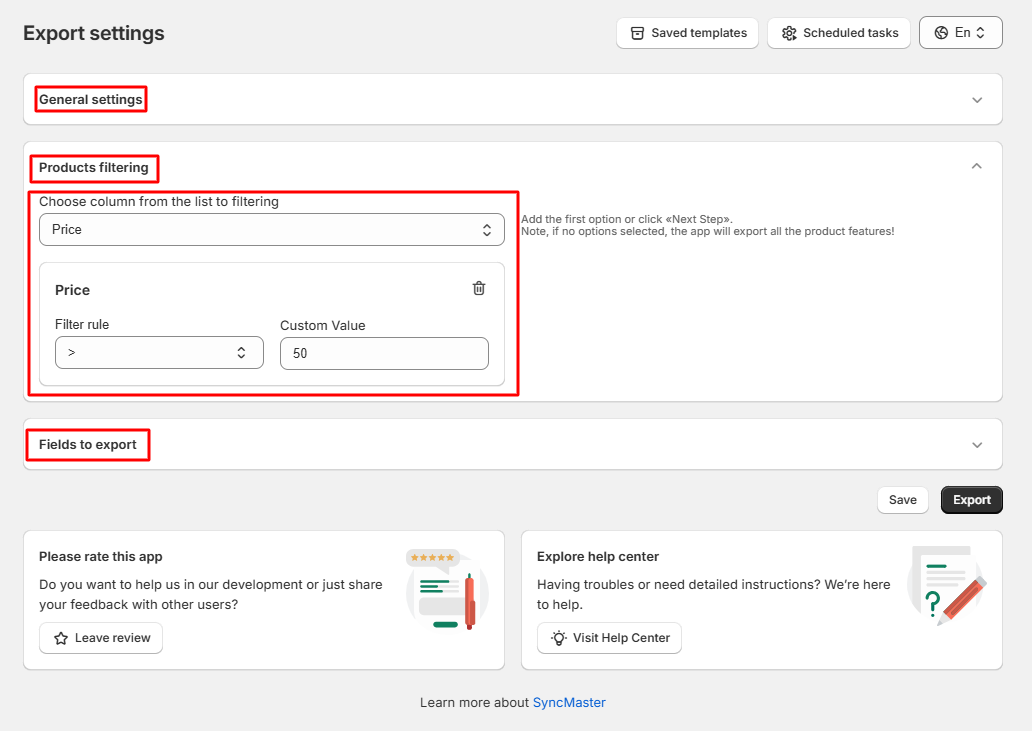The width and height of the screenshot is (1032, 731).
Task: Open Scheduled tasks
Action: [x=838, y=33]
